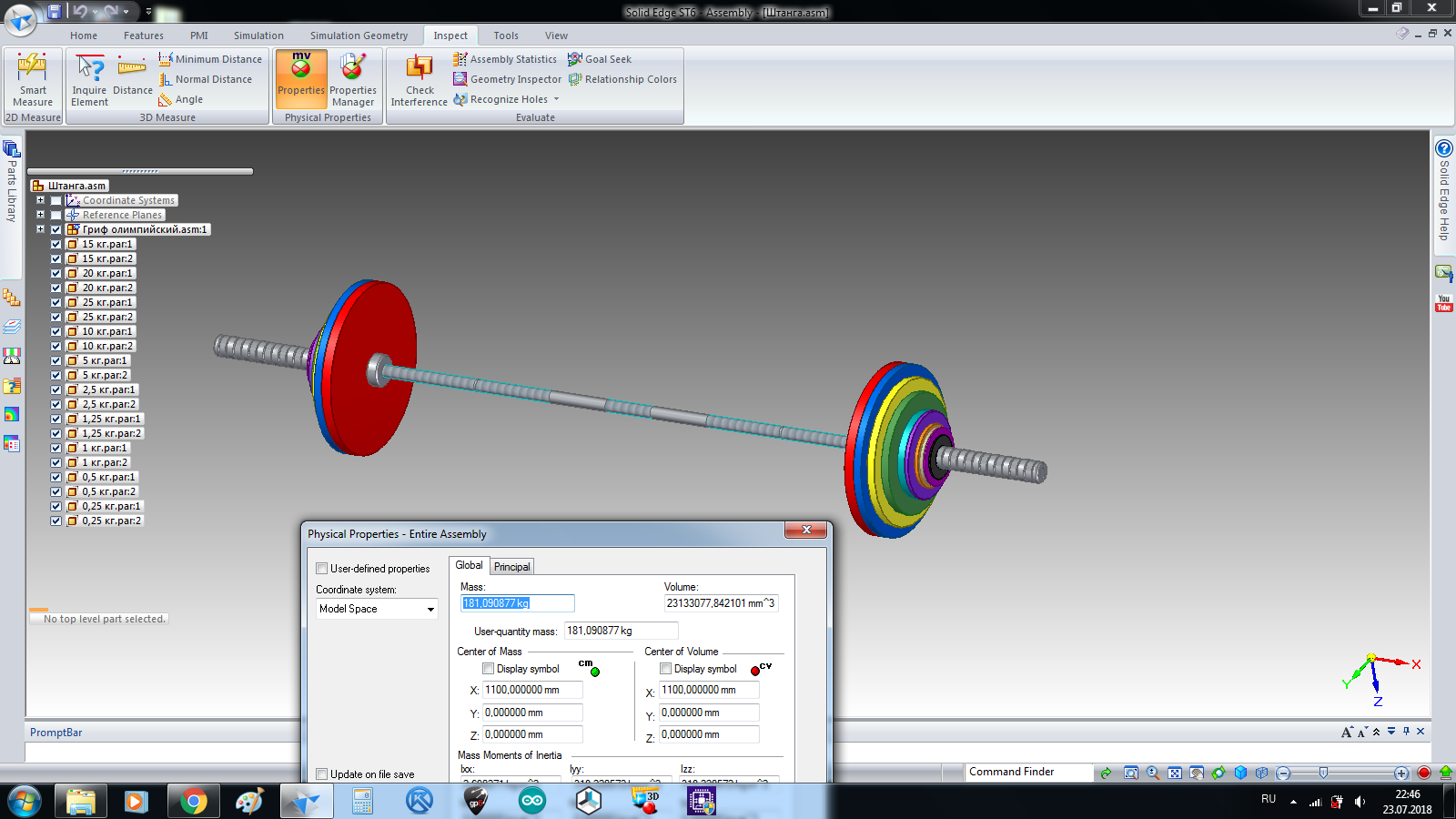
Task: Select the Smart Measure tool
Action: click(33, 80)
